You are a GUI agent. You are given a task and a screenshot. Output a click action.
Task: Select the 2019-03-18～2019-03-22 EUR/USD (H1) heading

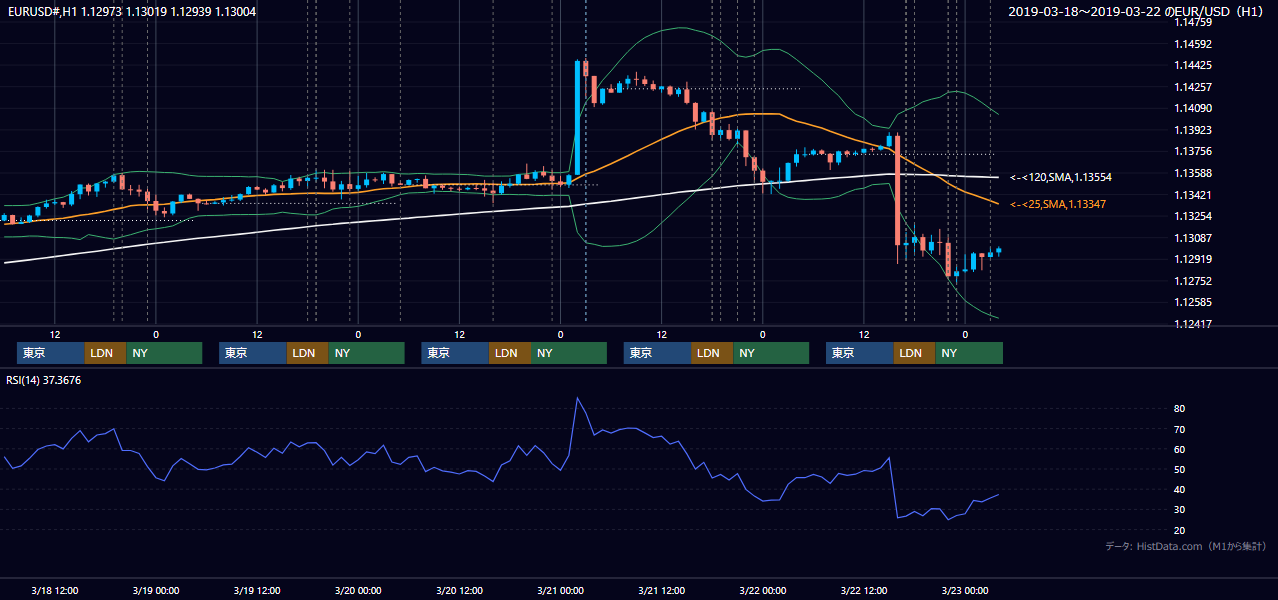point(1136,12)
